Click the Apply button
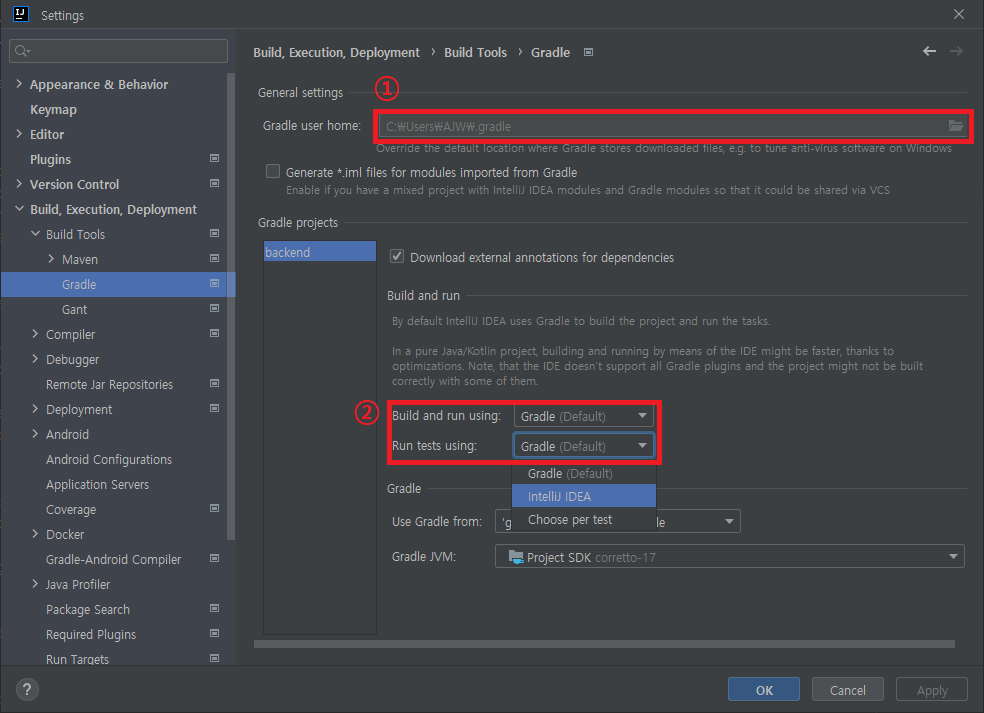 932,690
